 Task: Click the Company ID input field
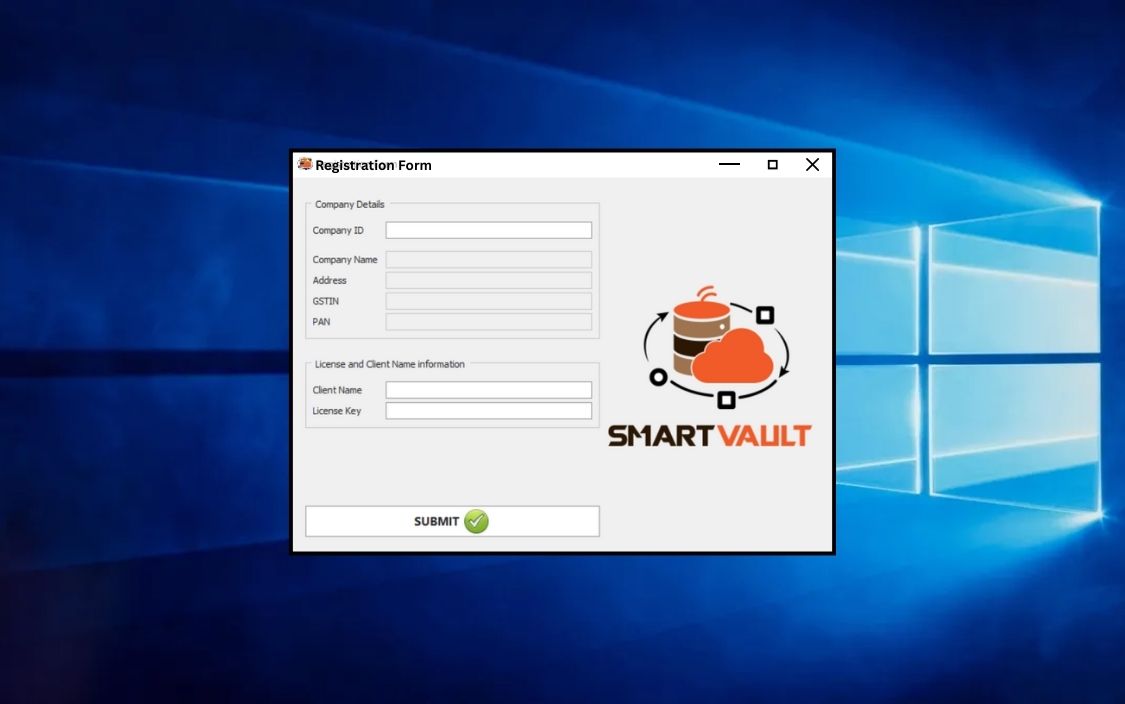[489, 230]
